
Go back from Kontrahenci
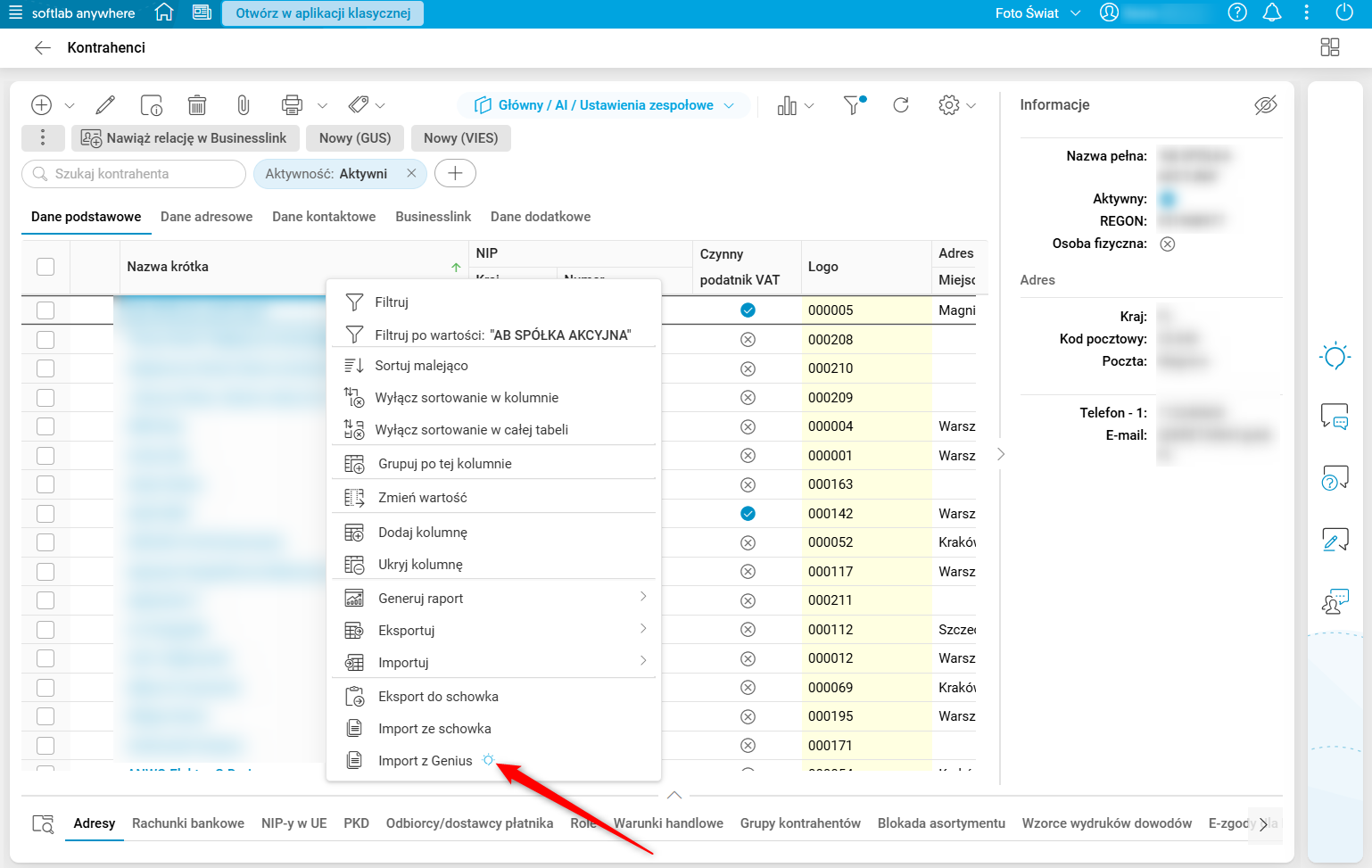point(42,48)
